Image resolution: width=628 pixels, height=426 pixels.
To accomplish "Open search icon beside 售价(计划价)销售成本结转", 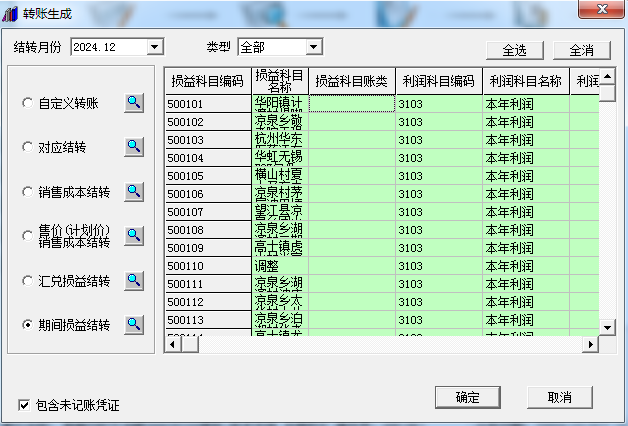I will click(134, 236).
